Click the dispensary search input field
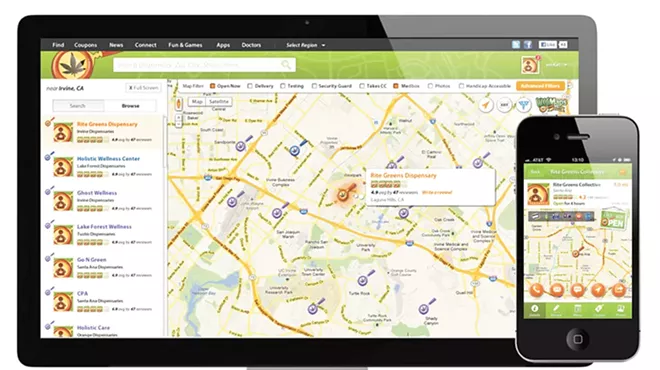 [204, 65]
